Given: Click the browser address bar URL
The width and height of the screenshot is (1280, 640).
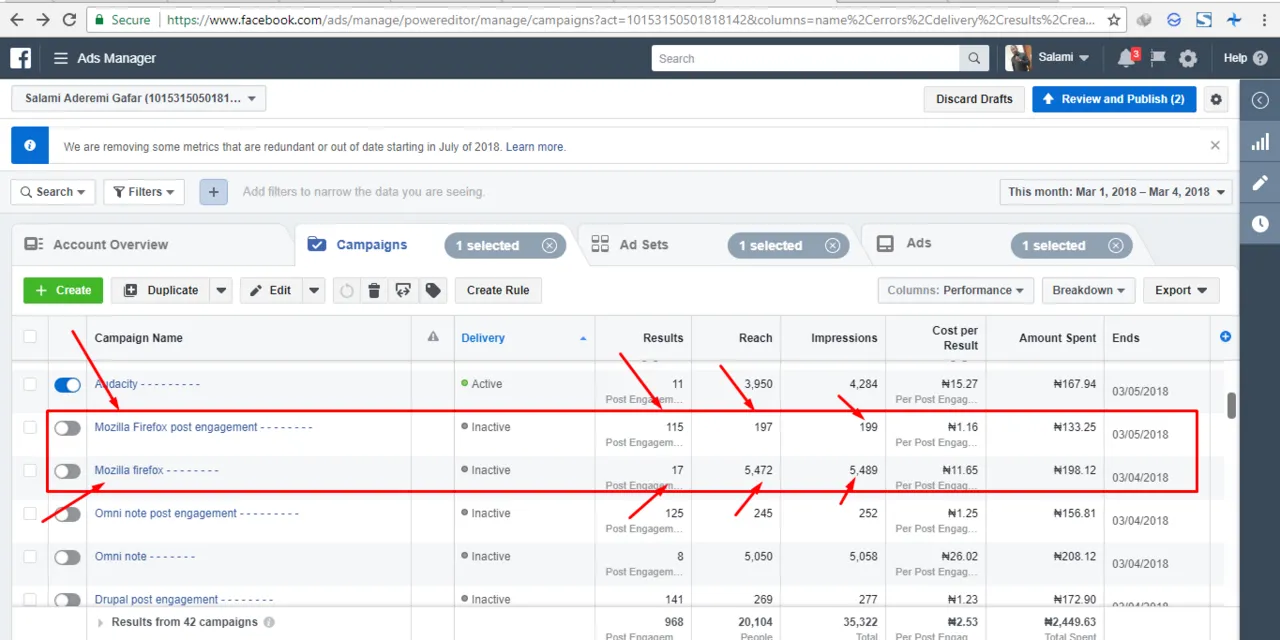Looking at the screenshot, I should click(629, 19).
